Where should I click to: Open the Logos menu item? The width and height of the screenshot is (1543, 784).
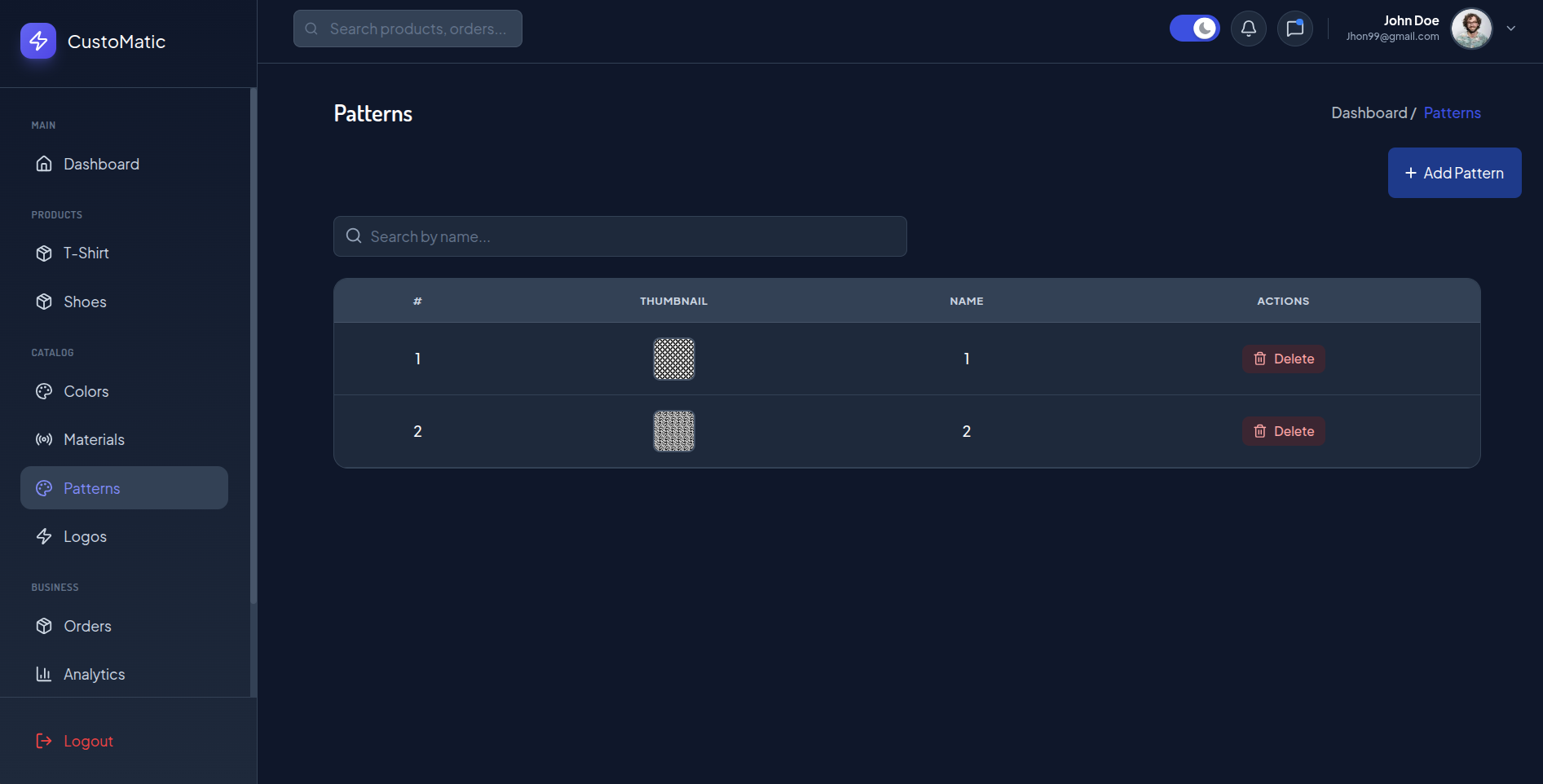click(x=124, y=536)
